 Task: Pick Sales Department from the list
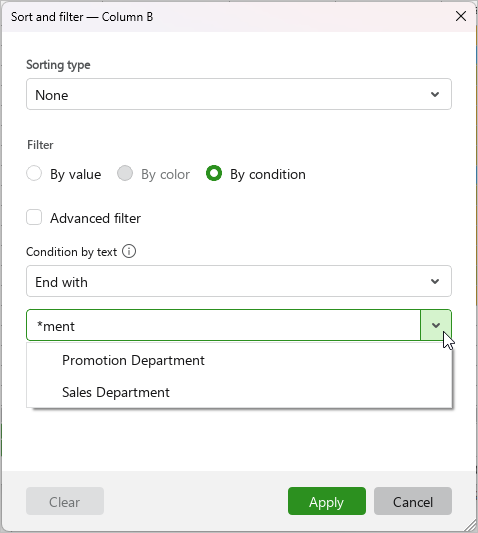(239, 392)
